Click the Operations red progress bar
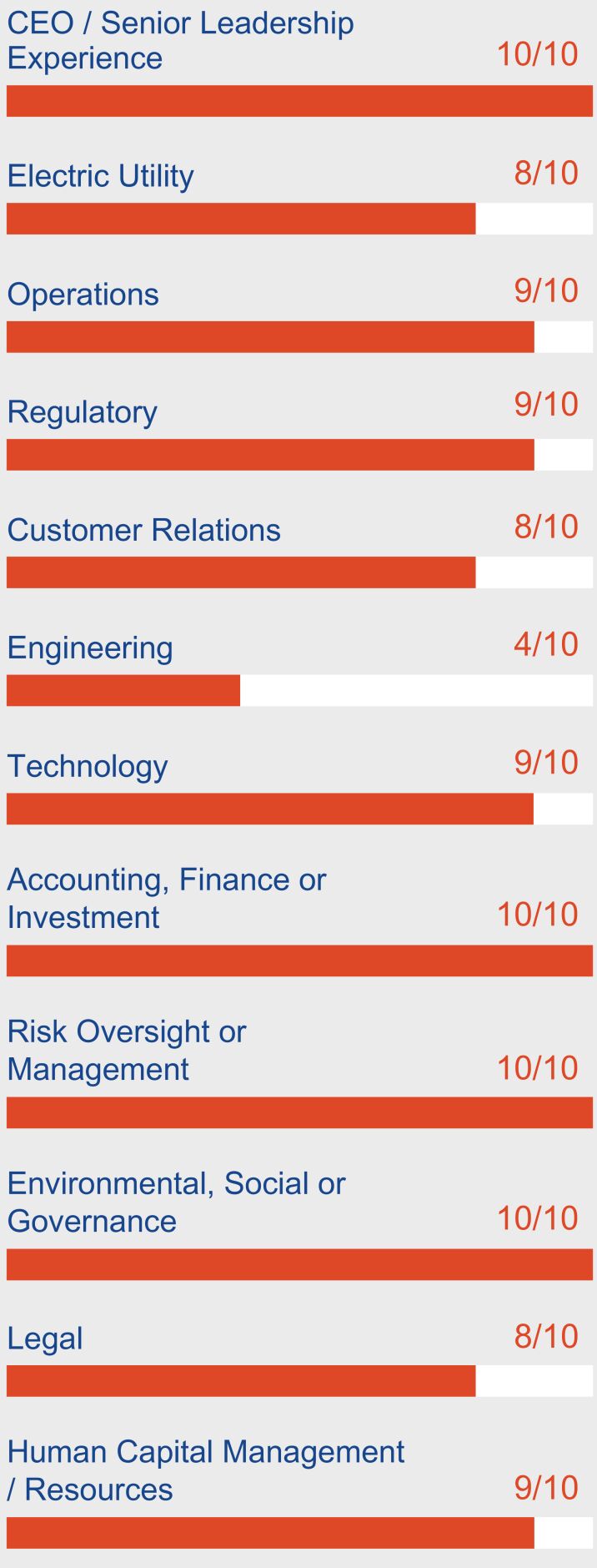The width and height of the screenshot is (597, 1568). coord(270,337)
